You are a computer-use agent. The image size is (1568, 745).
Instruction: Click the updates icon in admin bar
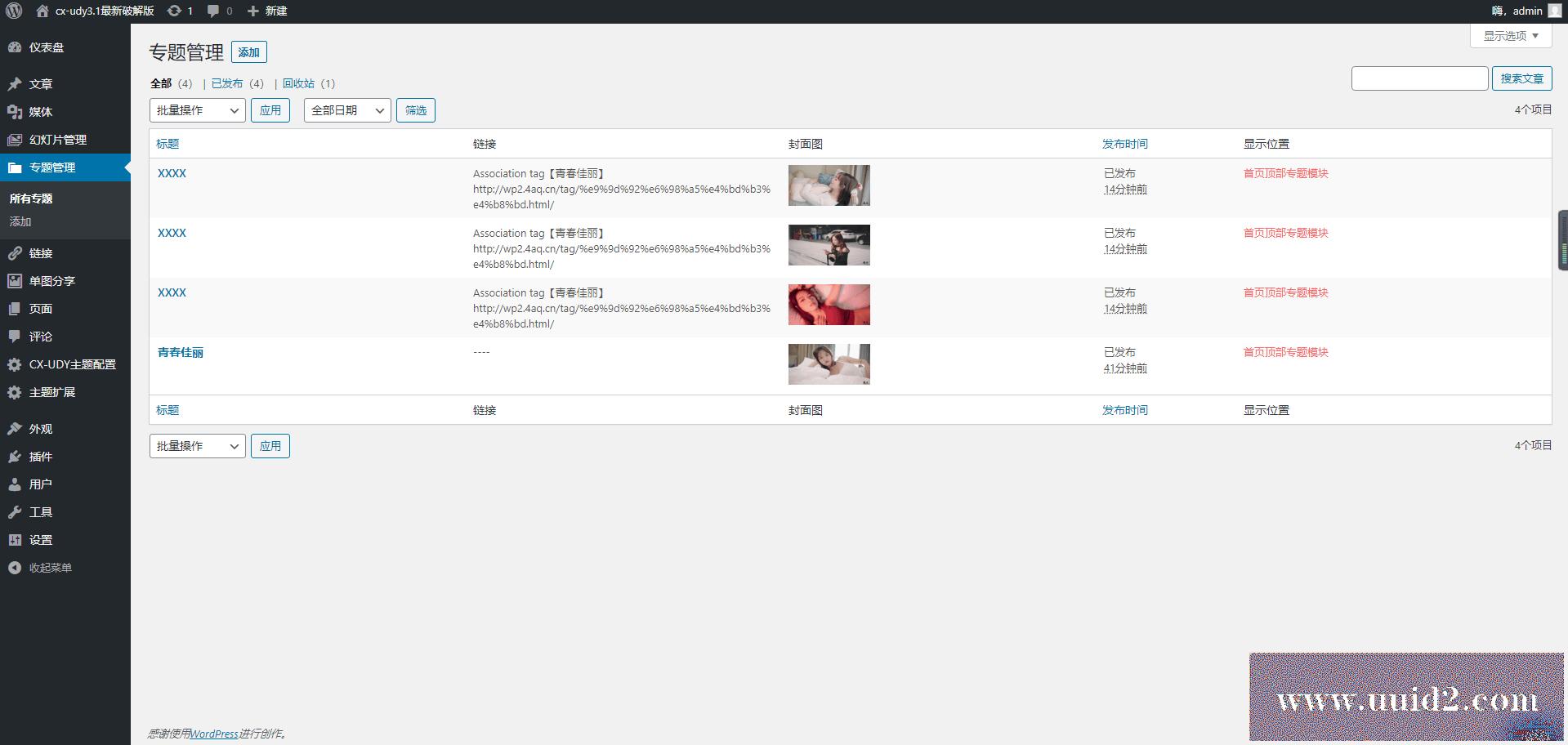pyautogui.click(x=174, y=11)
